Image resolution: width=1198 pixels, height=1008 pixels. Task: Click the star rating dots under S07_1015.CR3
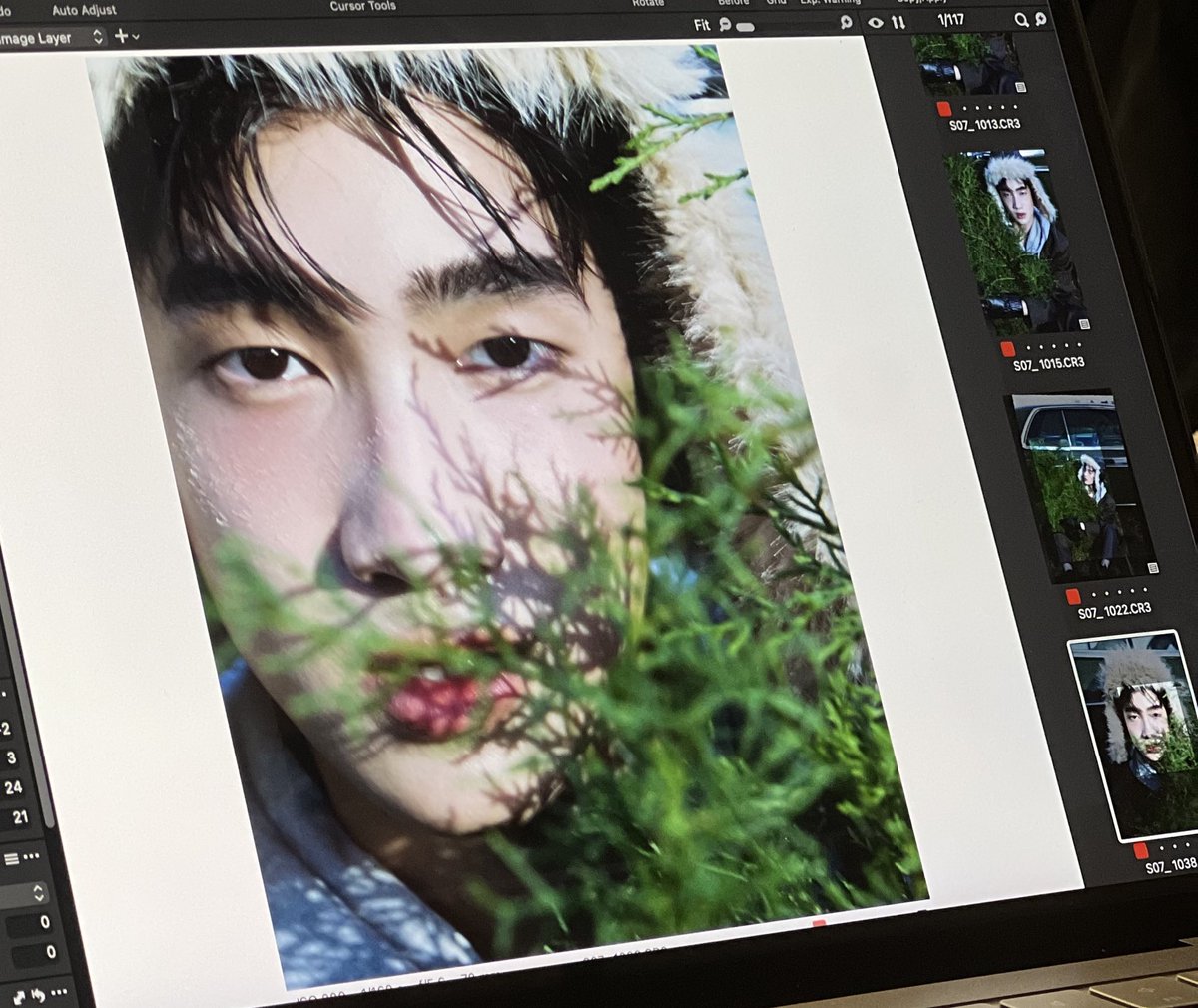tap(1054, 347)
